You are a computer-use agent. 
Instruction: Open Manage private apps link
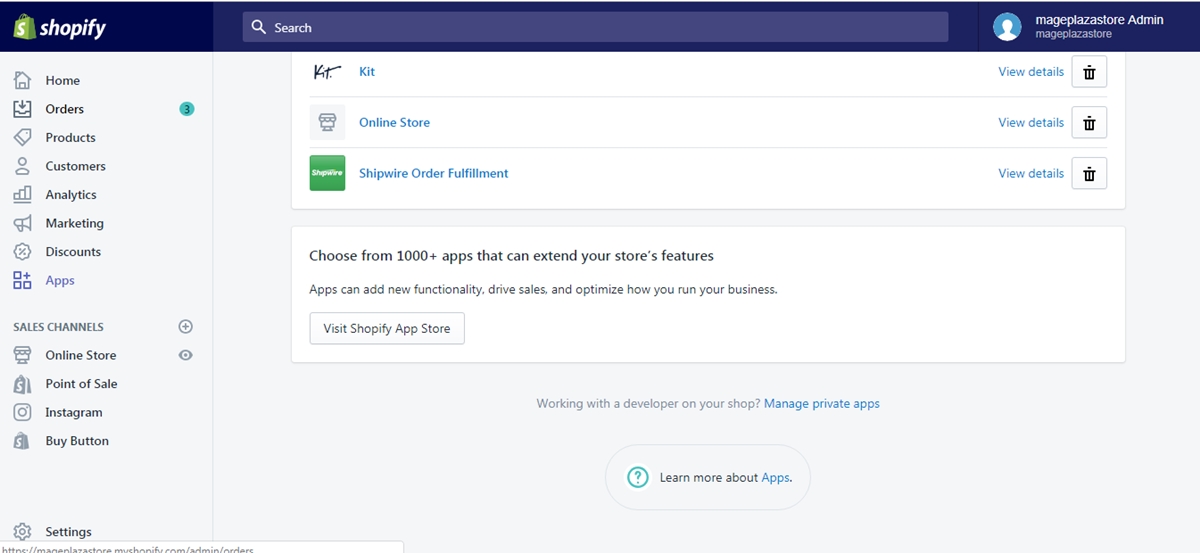(822, 404)
